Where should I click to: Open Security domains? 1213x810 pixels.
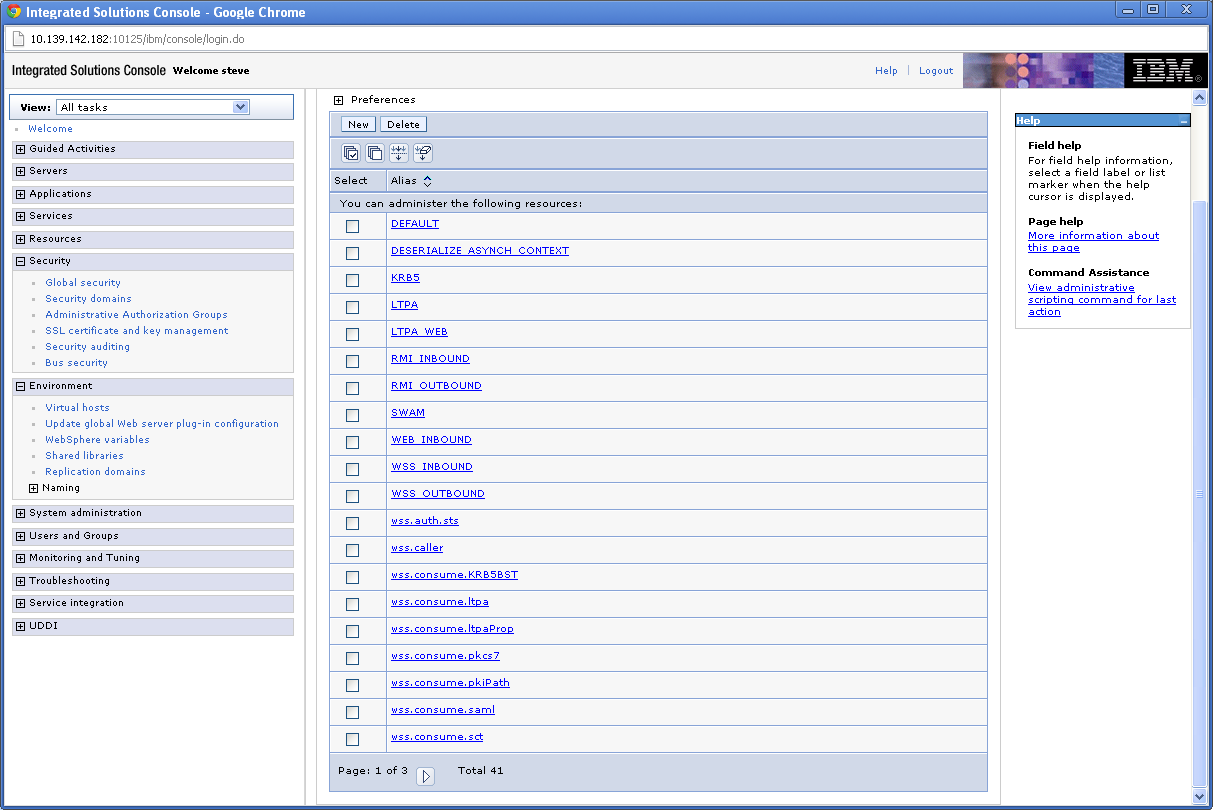[88, 299]
